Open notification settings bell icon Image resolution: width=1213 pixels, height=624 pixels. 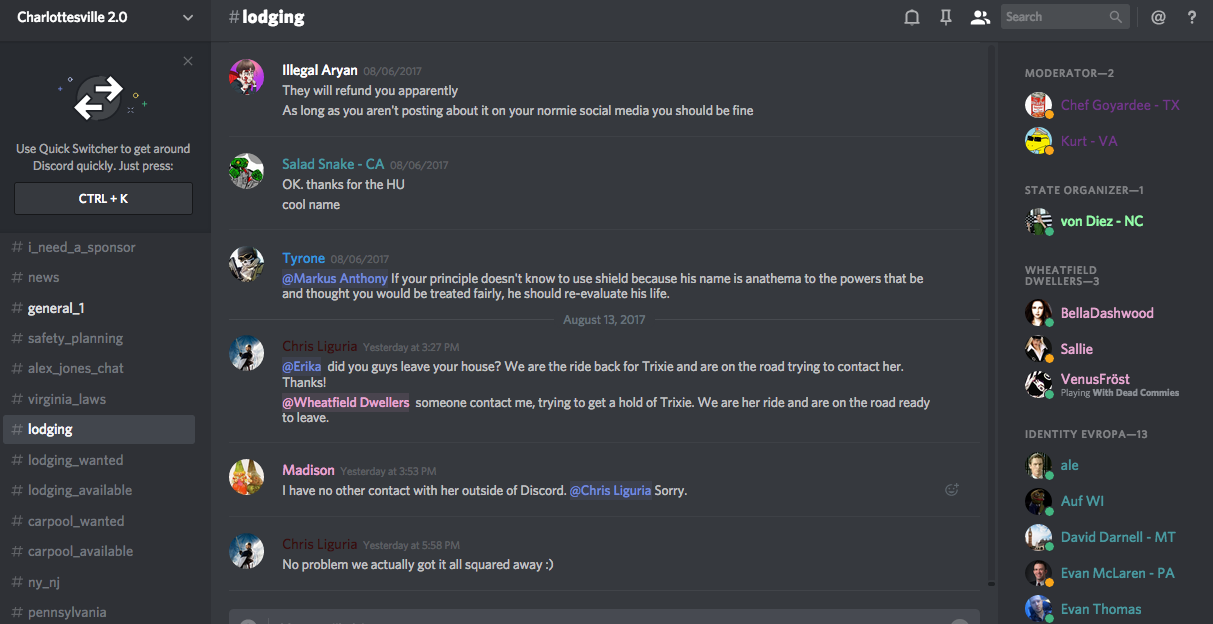pos(912,17)
